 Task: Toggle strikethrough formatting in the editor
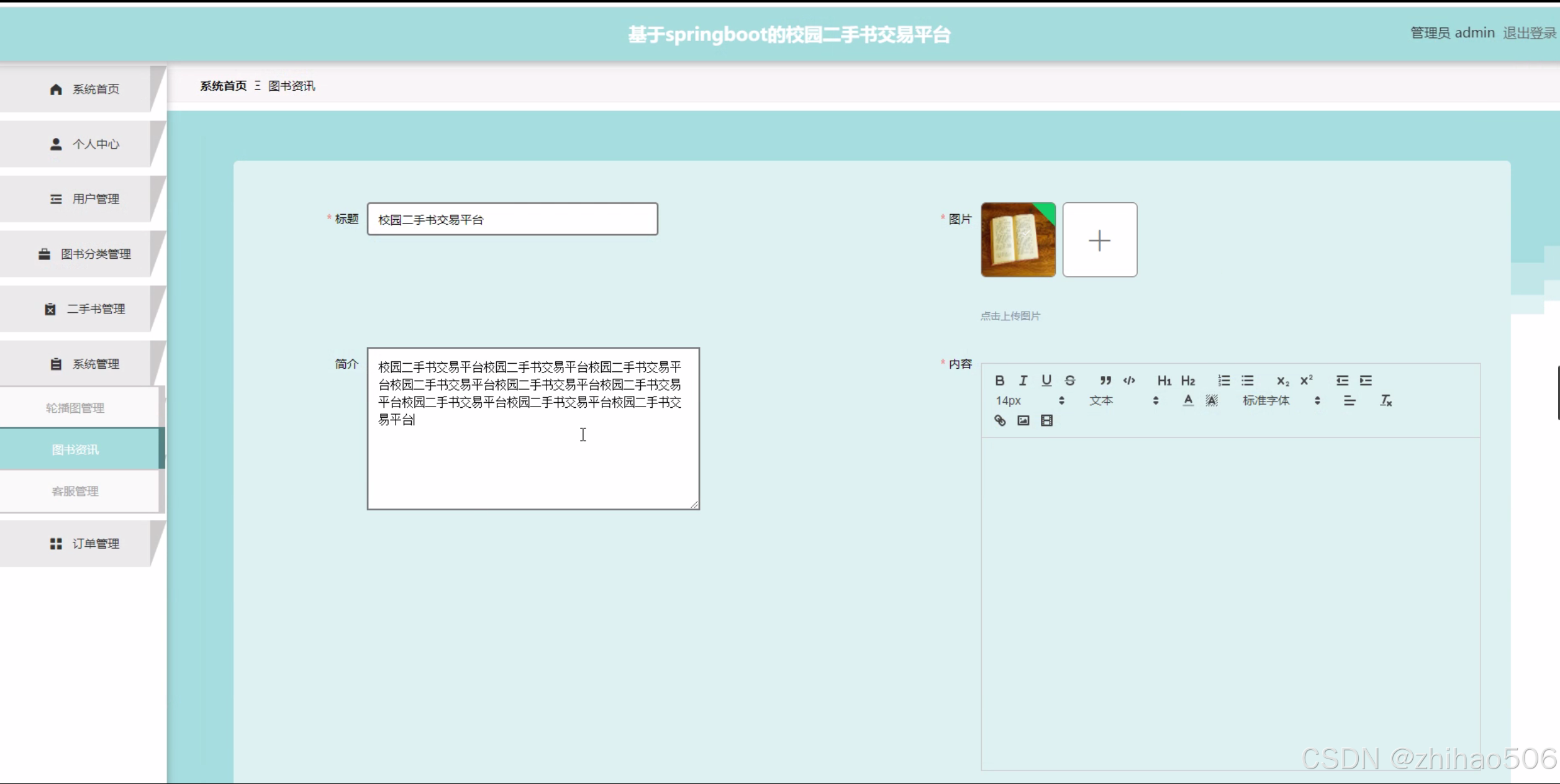tap(1069, 381)
